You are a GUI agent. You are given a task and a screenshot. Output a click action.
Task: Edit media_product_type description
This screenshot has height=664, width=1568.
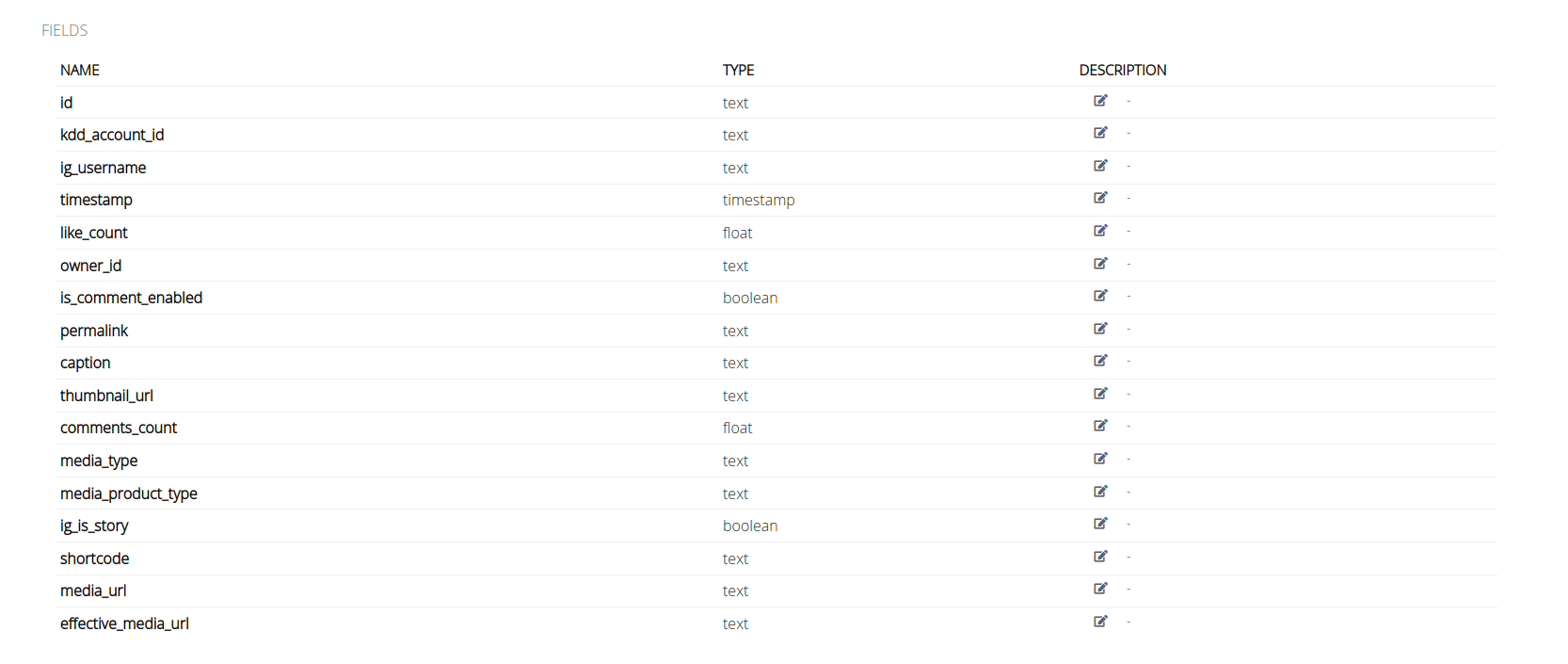pyautogui.click(x=1100, y=492)
